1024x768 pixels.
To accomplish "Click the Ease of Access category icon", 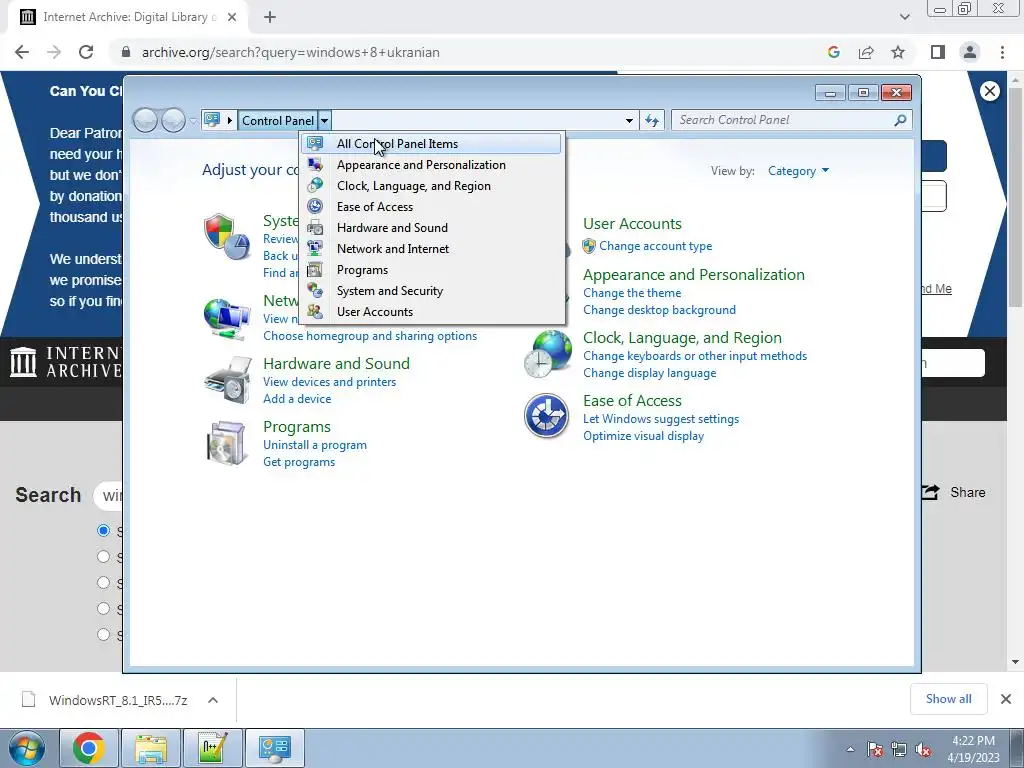I will (546, 416).
